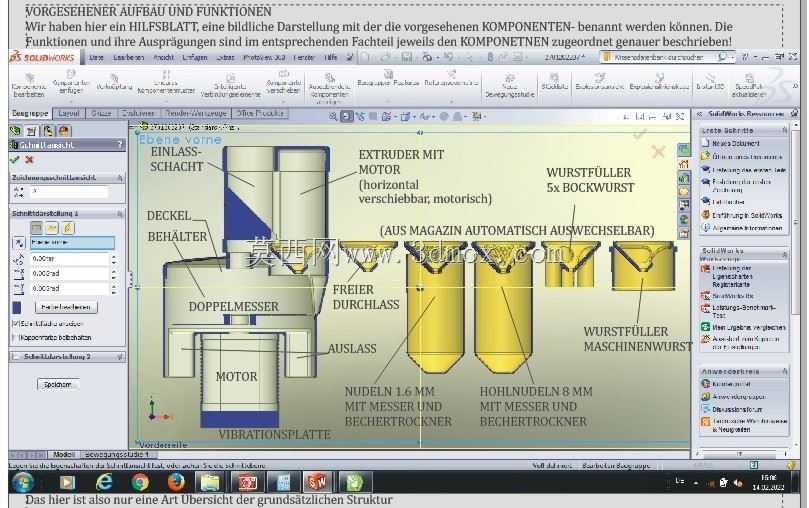Collapse the Erste Schritte group
Screen dimensions: 809x508
point(785,130)
